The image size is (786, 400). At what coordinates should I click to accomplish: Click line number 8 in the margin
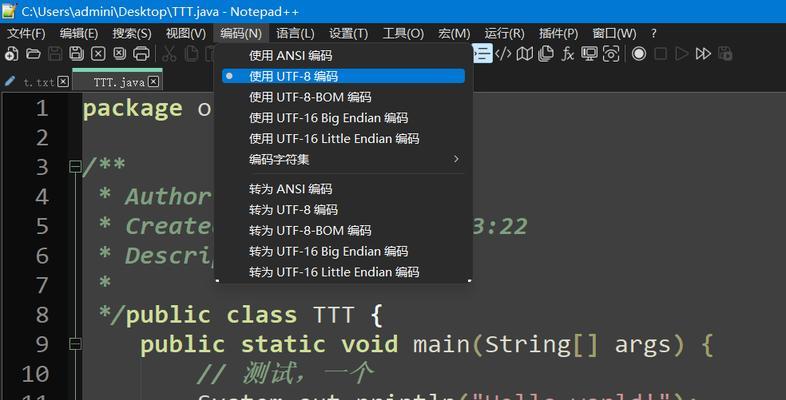[x=42, y=315]
